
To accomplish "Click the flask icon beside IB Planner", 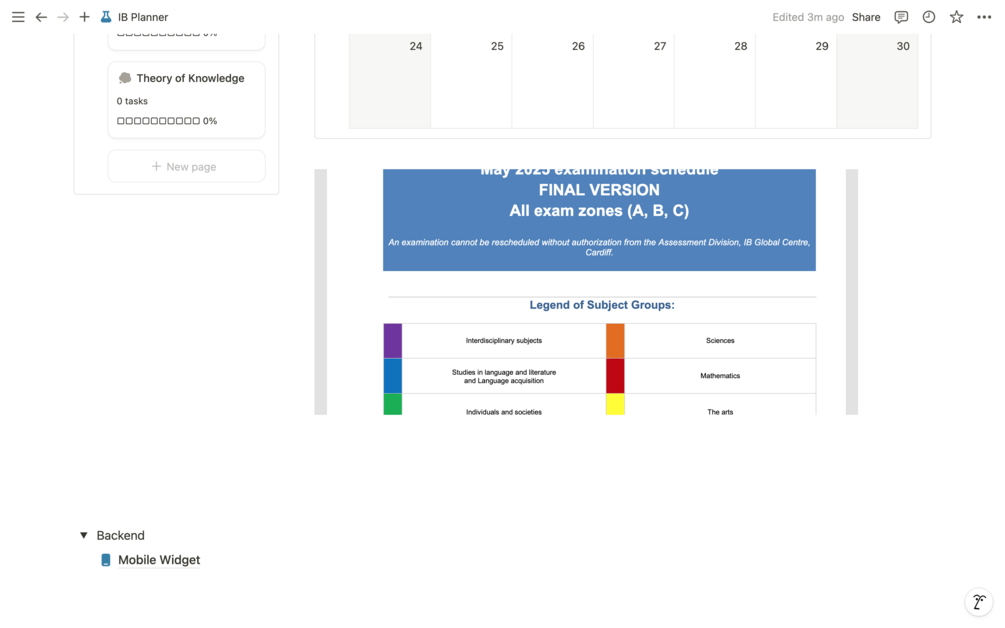I will click(106, 16).
